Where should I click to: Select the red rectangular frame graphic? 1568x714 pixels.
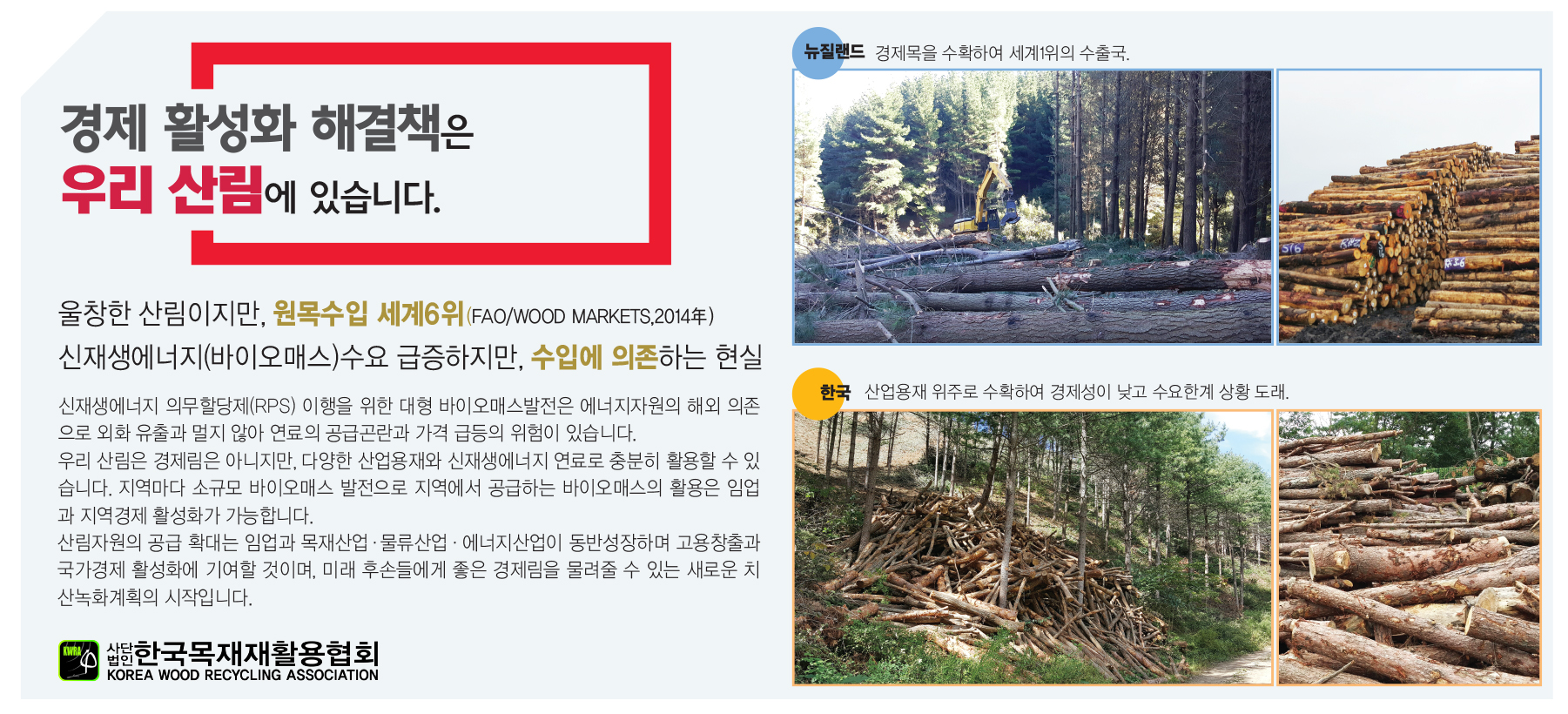tap(431, 153)
